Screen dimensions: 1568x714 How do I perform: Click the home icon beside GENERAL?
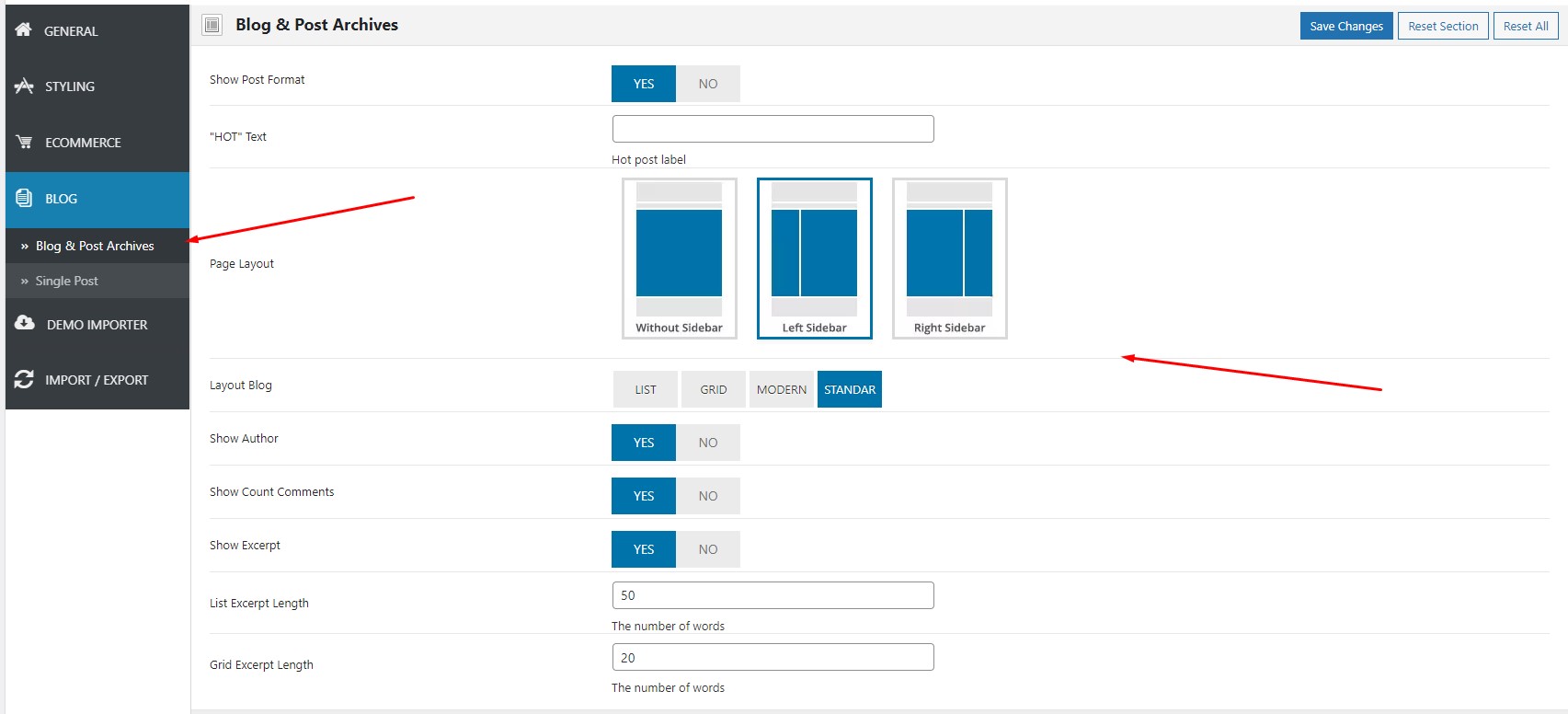[24, 30]
